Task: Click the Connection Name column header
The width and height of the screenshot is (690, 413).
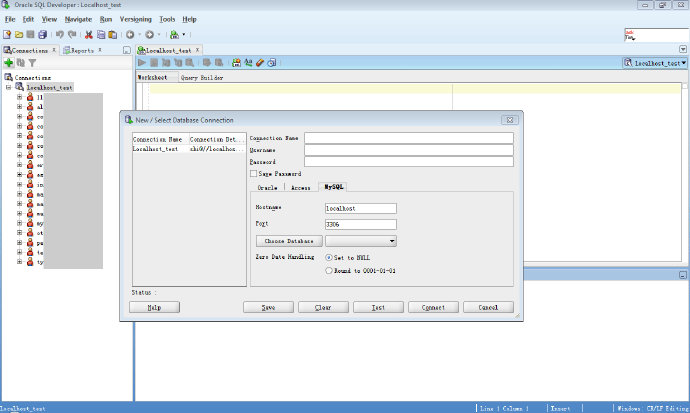Action: (x=161, y=139)
